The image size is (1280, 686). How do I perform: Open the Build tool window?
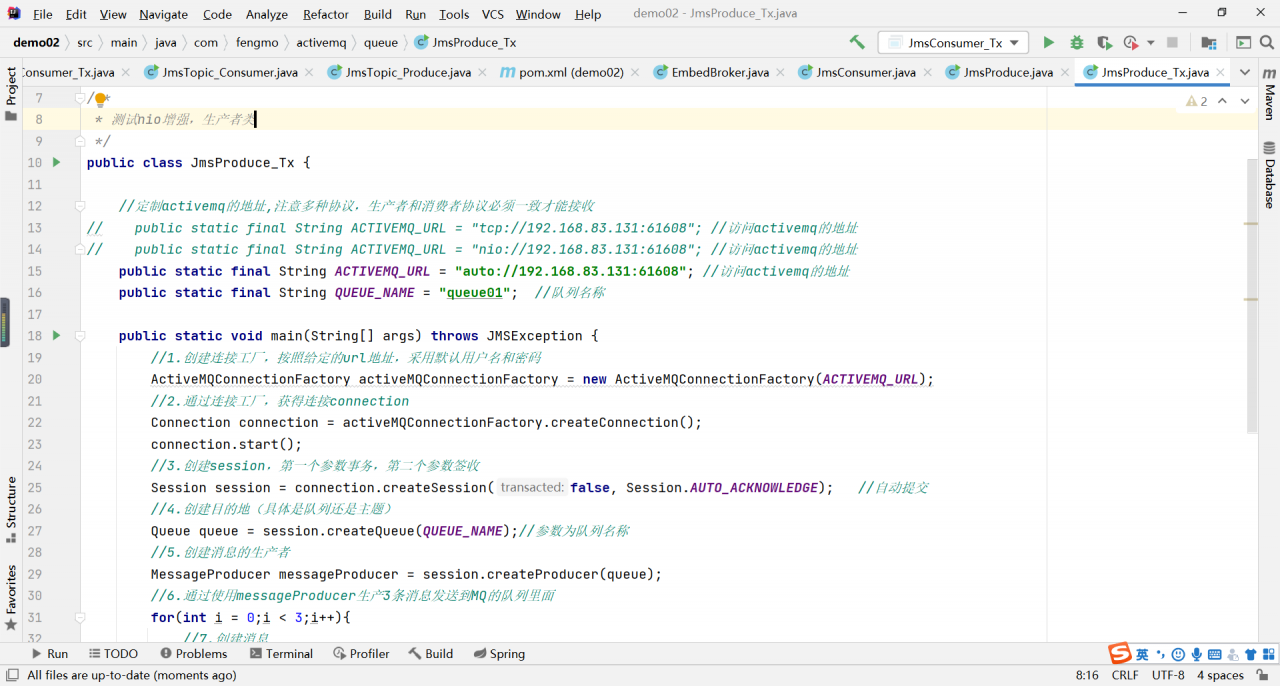pyautogui.click(x=431, y=654)
